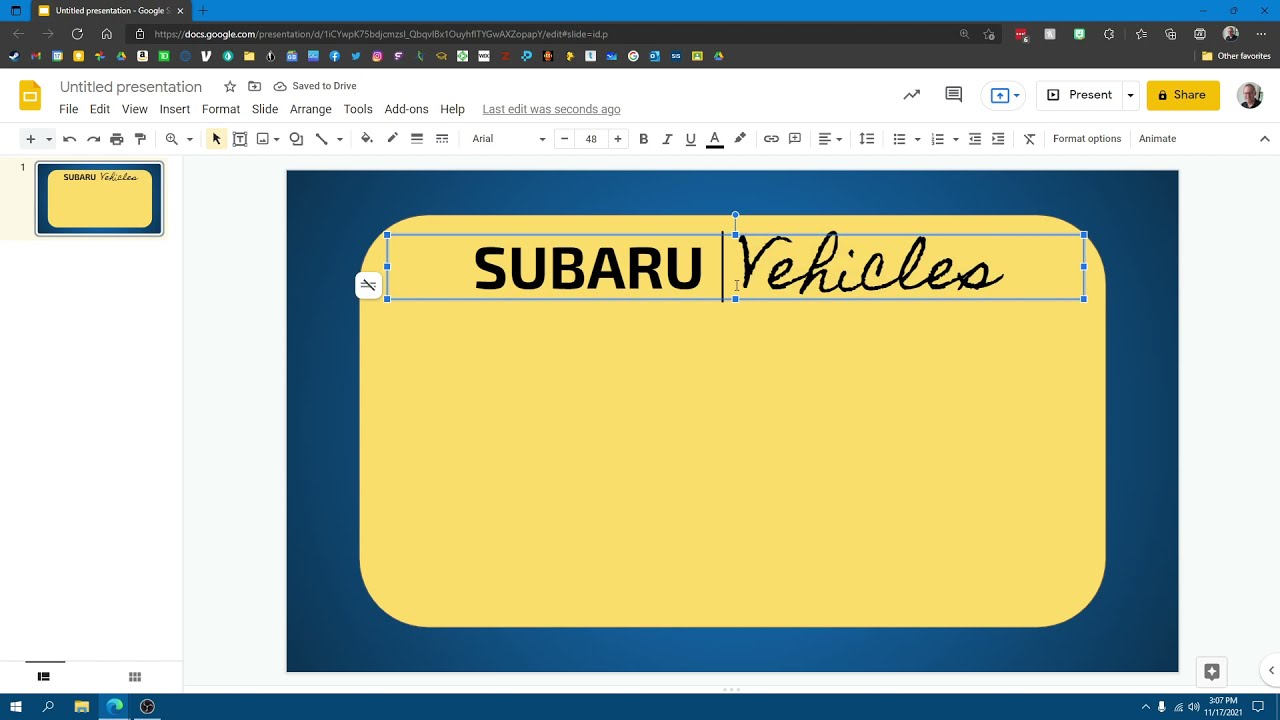Open the comment history

tap(954, 95)
